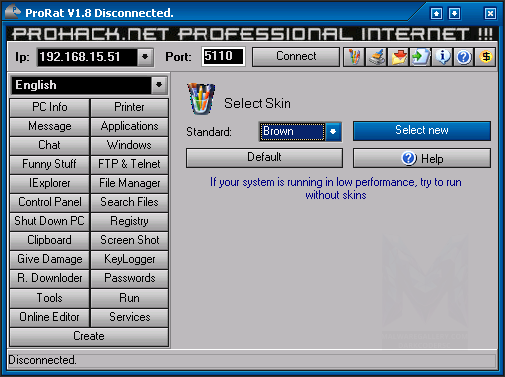This screenshot has height=377, width=505.
Task: Open the Registry section
Action: [130, 221]
